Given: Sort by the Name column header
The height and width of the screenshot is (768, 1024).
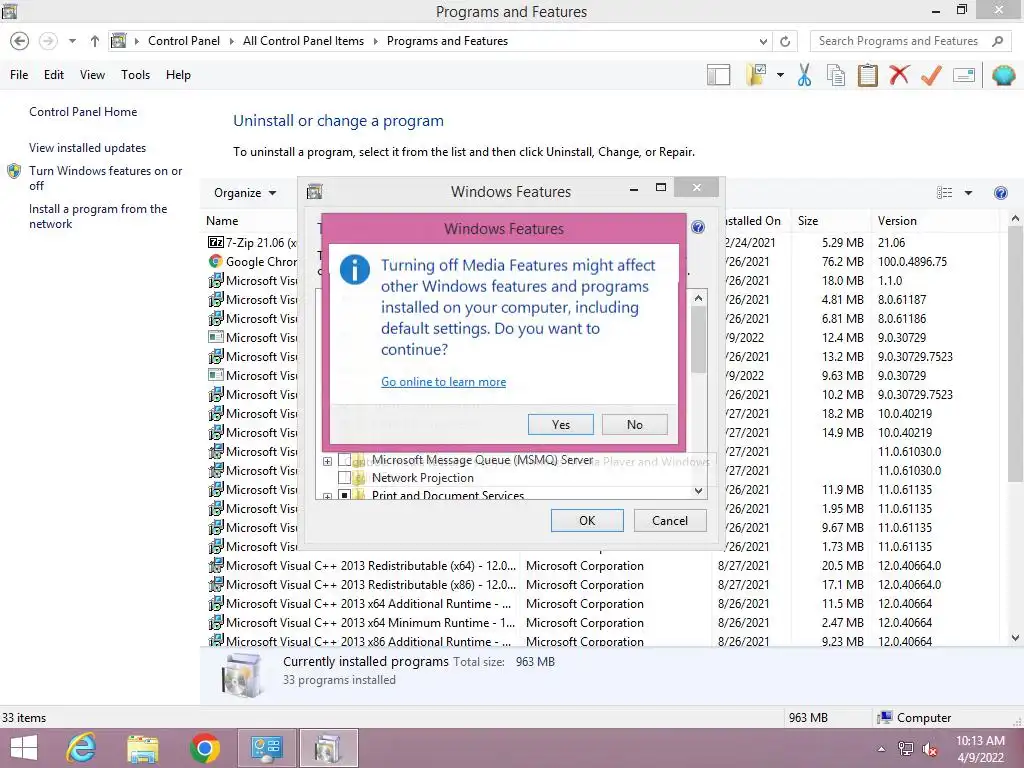Looking at the screenshot, I should (222, 221).
